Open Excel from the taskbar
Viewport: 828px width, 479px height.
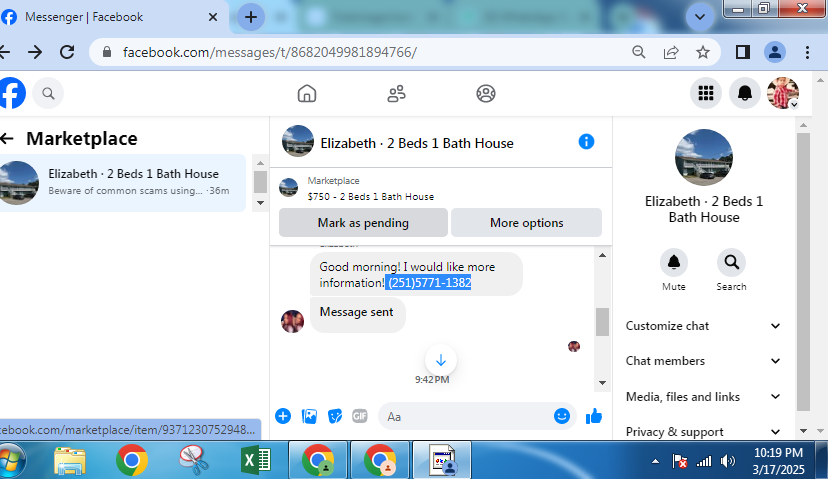[256, 460]
